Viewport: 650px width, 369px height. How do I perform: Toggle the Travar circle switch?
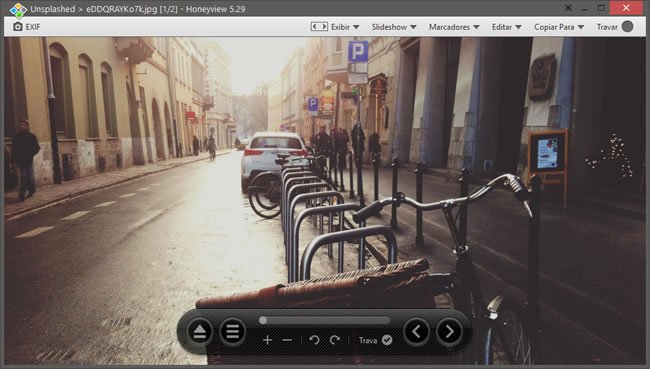[628, 27]
